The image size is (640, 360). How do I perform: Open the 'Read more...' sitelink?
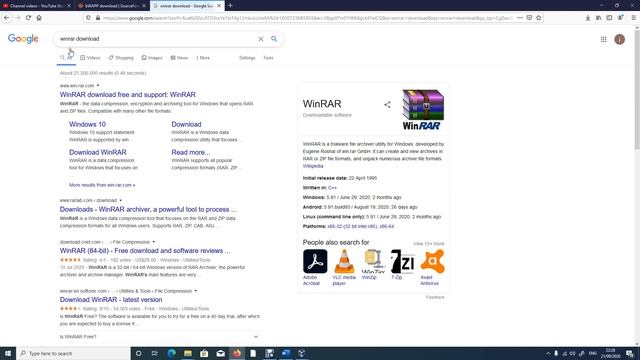click(191, 152)
